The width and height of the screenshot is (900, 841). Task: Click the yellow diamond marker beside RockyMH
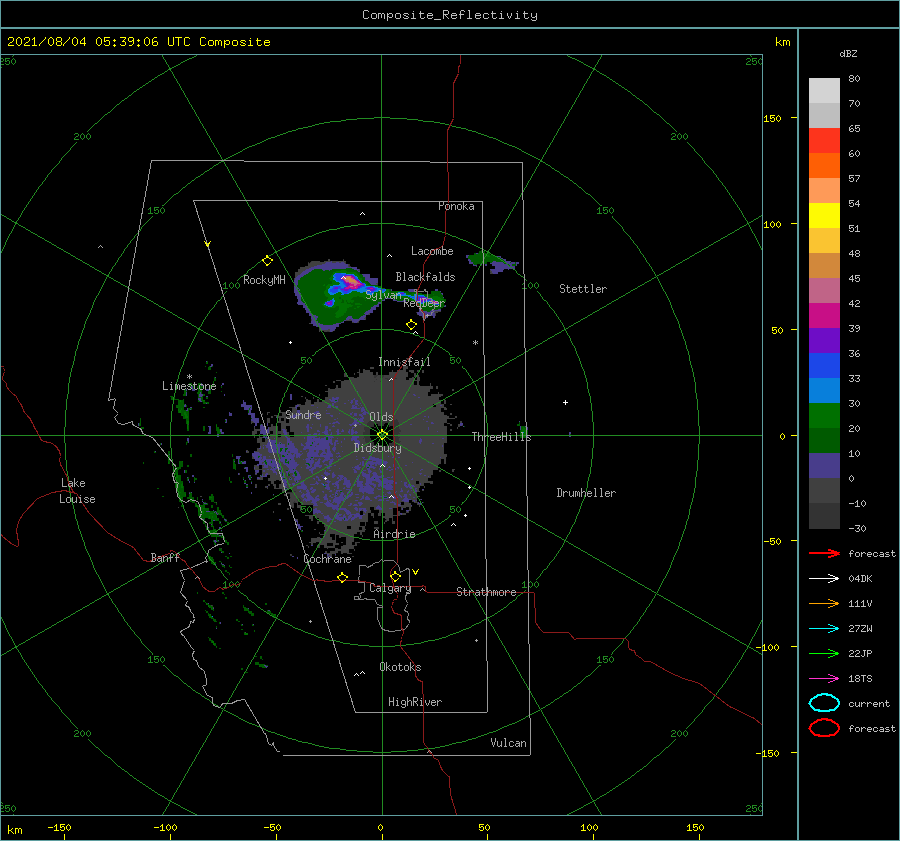(x=267, y=261)
